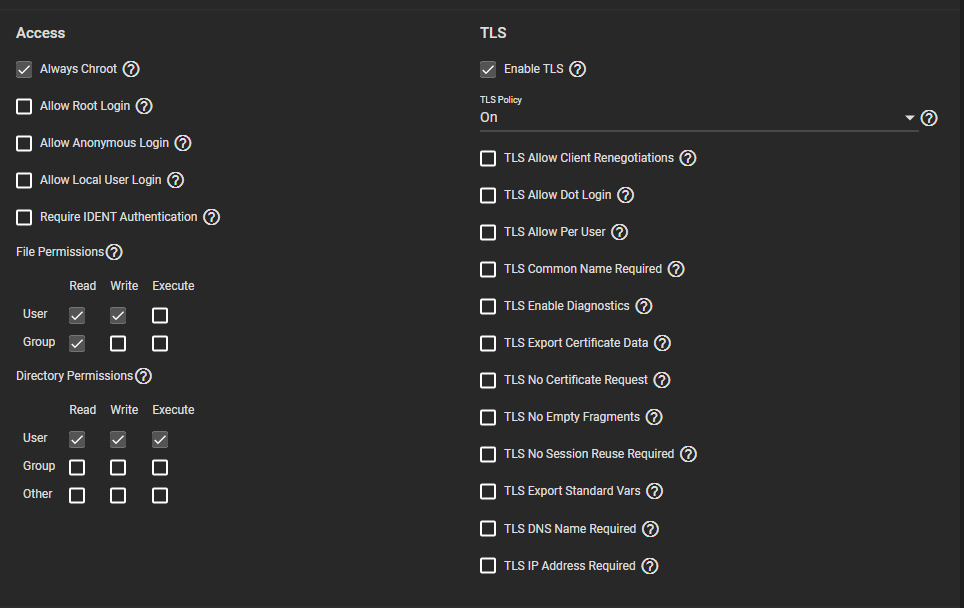Open Directory Permissions help tooltip

(x=143, y=376)
